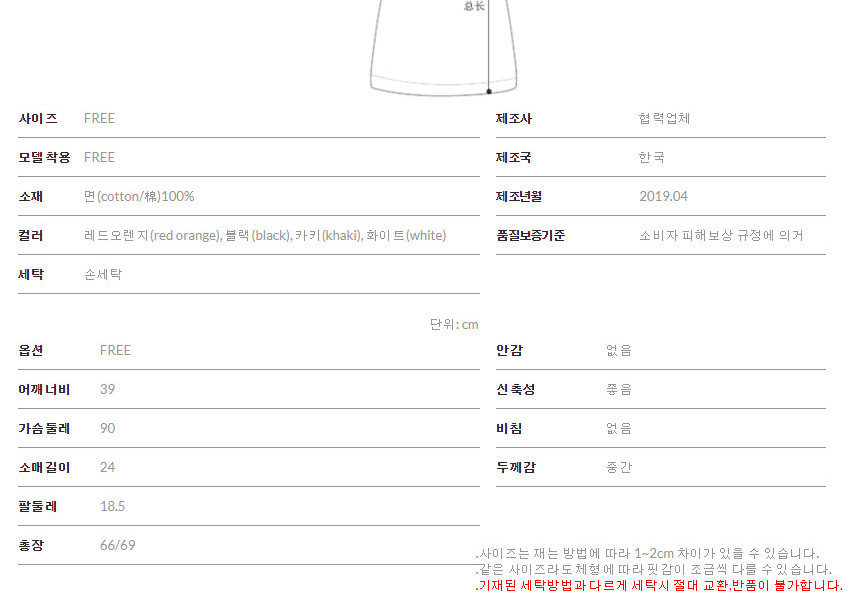Click the 한국 country value

(651, 157)
